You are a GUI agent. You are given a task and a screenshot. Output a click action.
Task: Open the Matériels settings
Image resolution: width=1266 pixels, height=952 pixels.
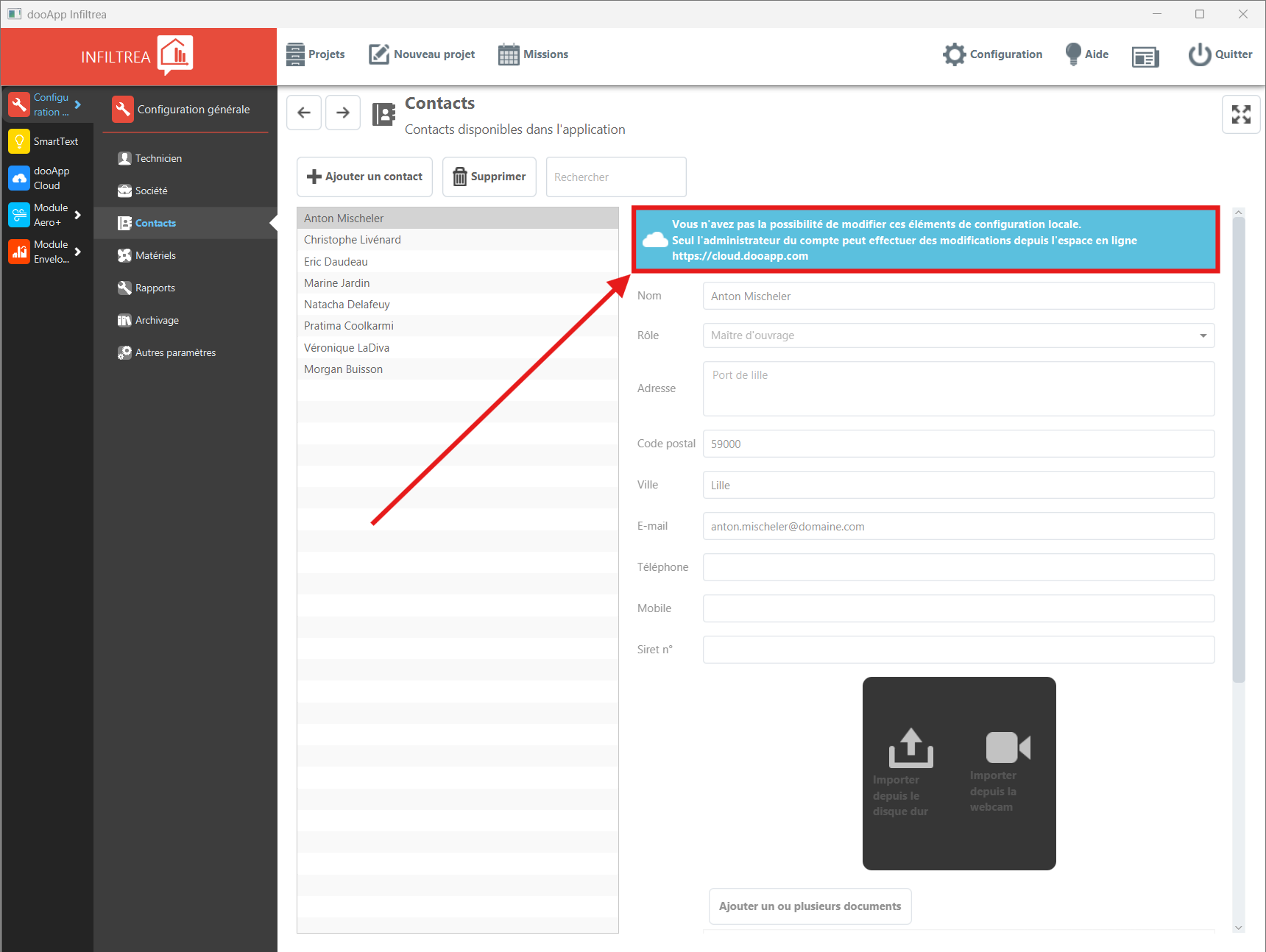point(185,255)
